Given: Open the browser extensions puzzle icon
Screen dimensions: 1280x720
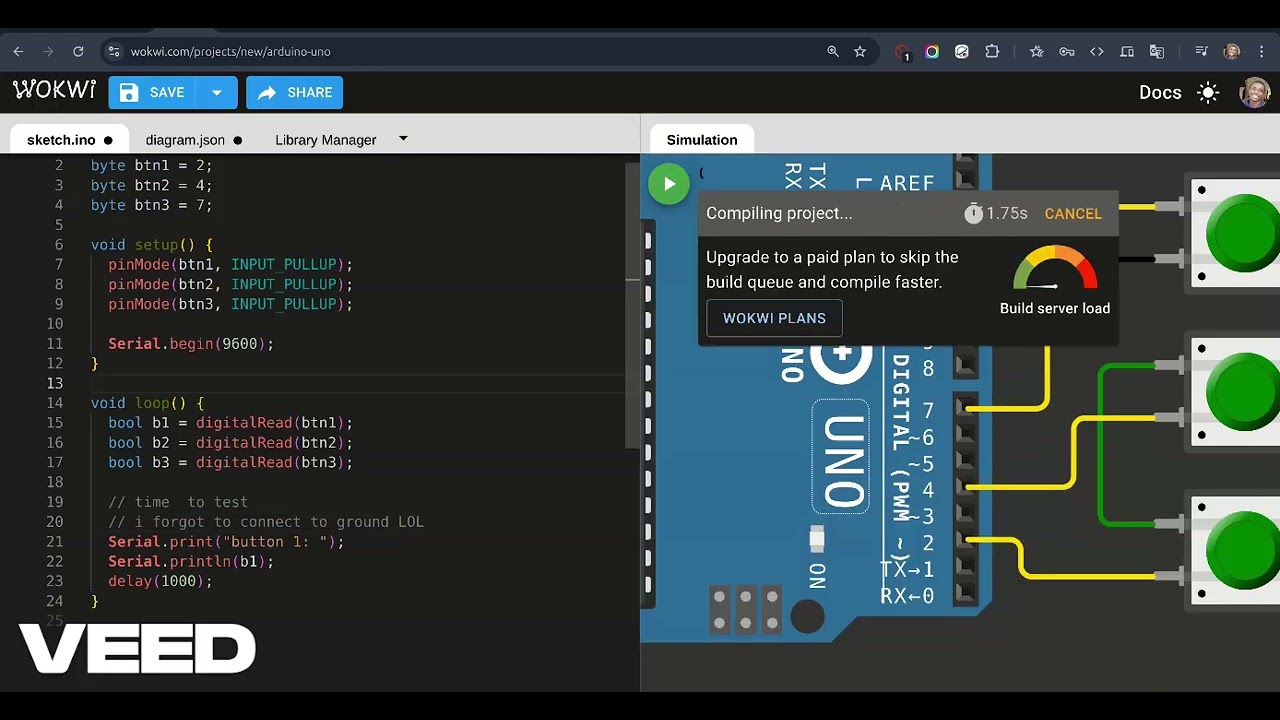Looking at the screenshot, I should [992, 52].
